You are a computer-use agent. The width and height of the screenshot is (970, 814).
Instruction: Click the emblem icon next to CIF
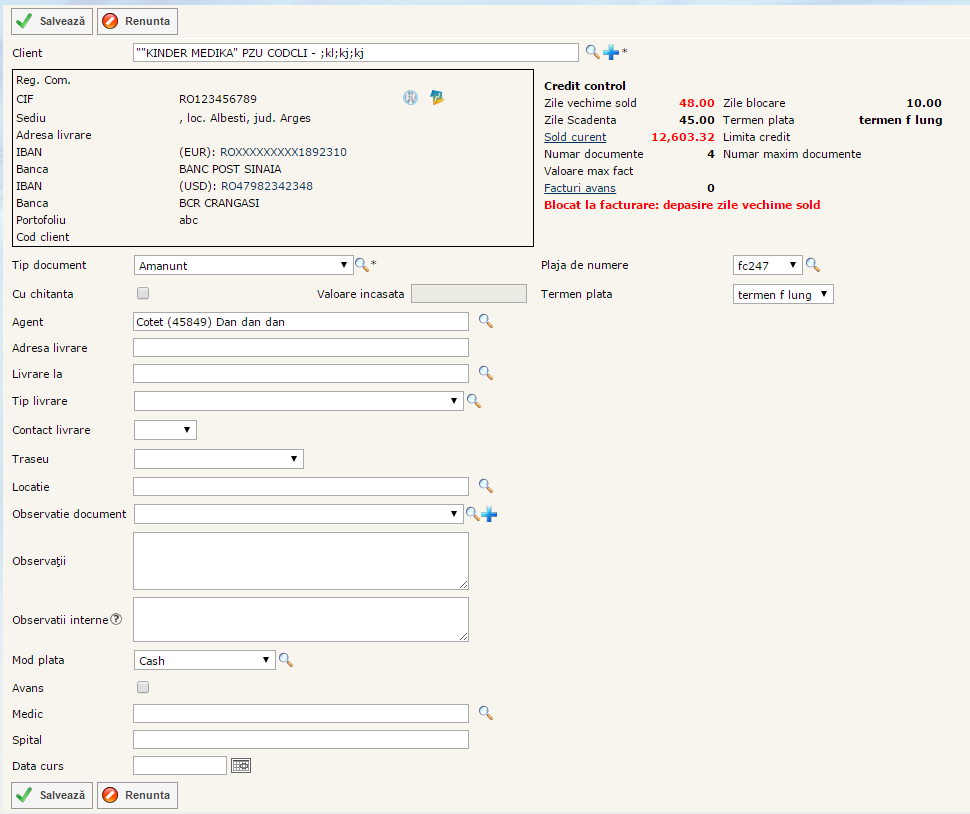click(x=410, y=98)
